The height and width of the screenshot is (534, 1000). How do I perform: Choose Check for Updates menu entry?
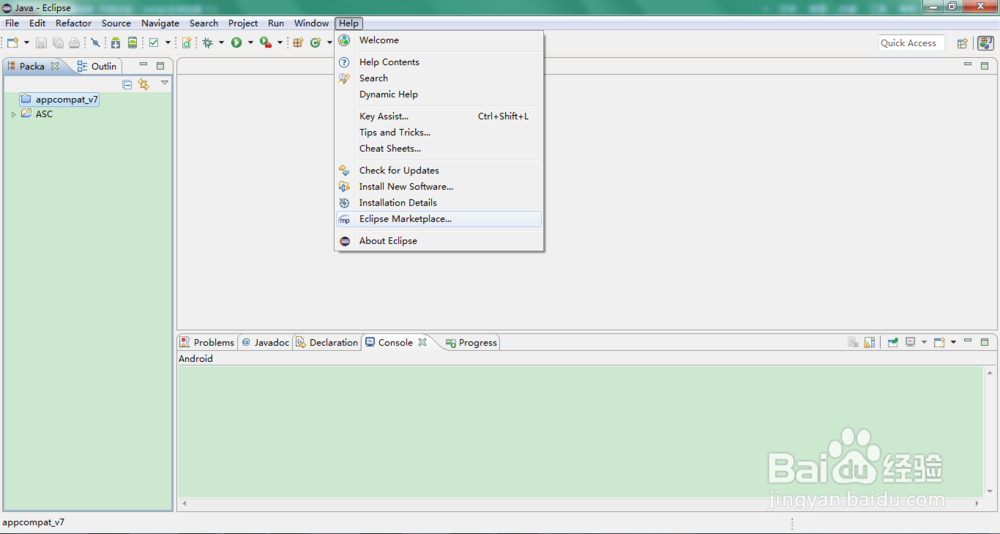(x=439, y=170)
